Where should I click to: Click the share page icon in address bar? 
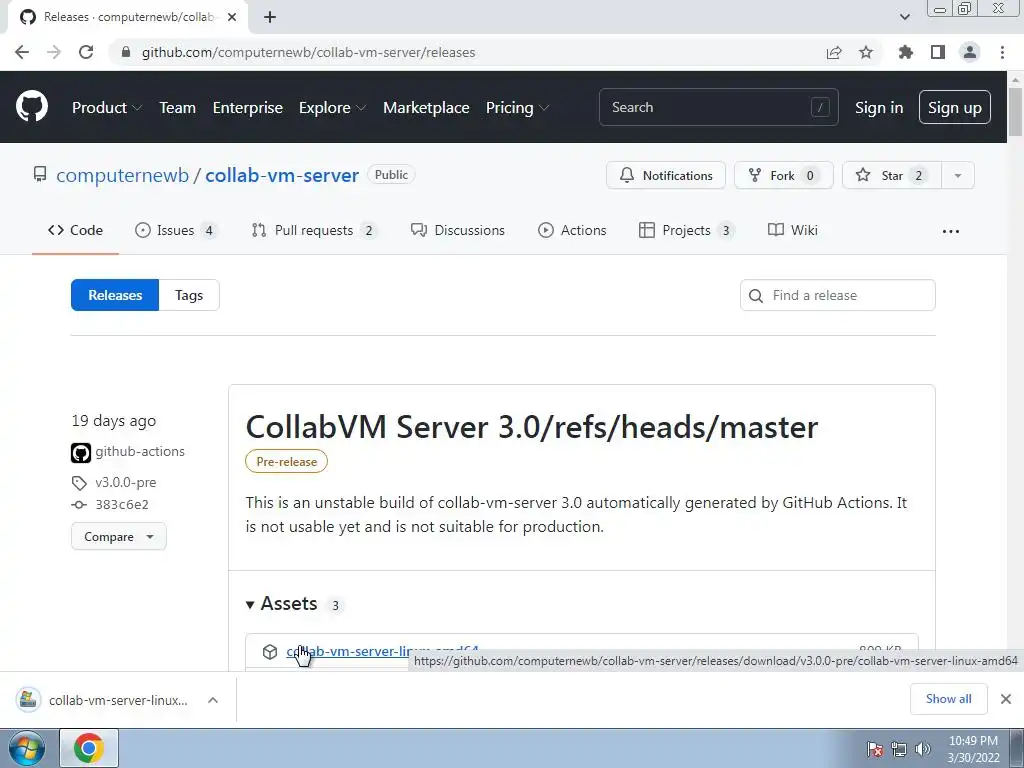click(834, 52)
